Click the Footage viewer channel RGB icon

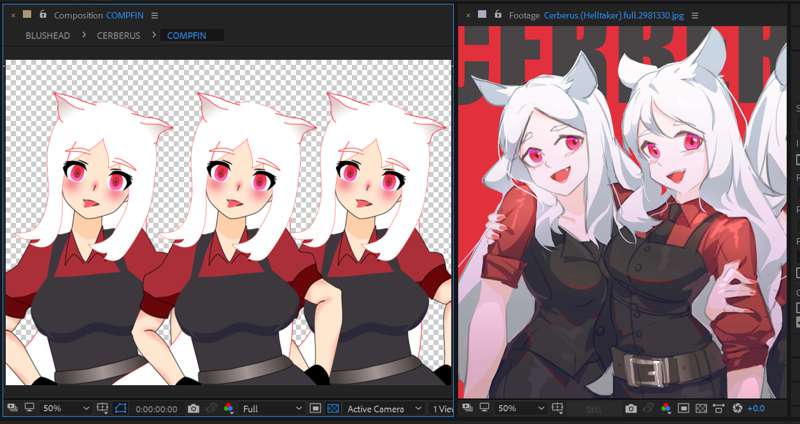click(665, 409)
